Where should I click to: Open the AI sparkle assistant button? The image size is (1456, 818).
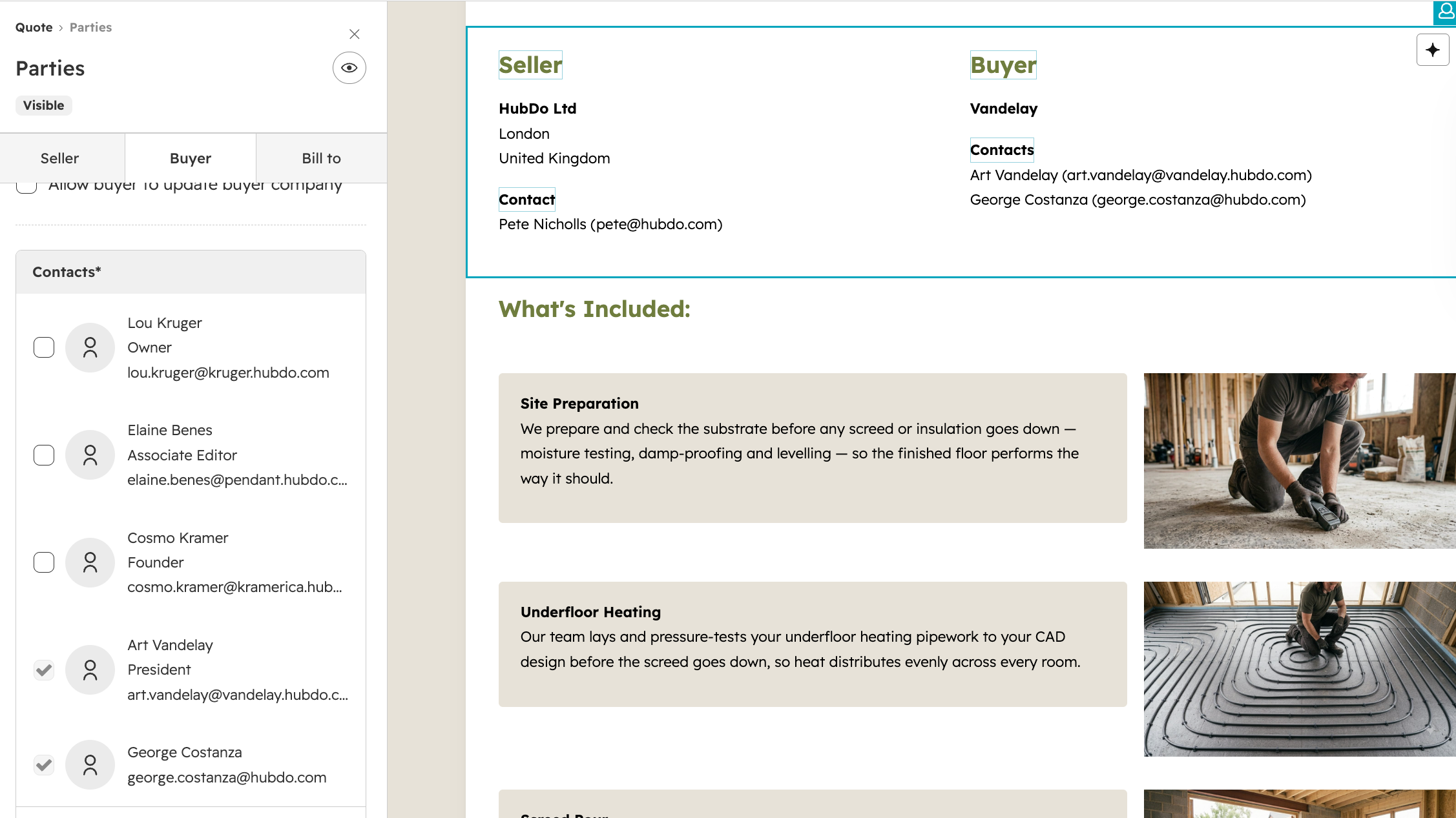click(x=1432, y=50)
